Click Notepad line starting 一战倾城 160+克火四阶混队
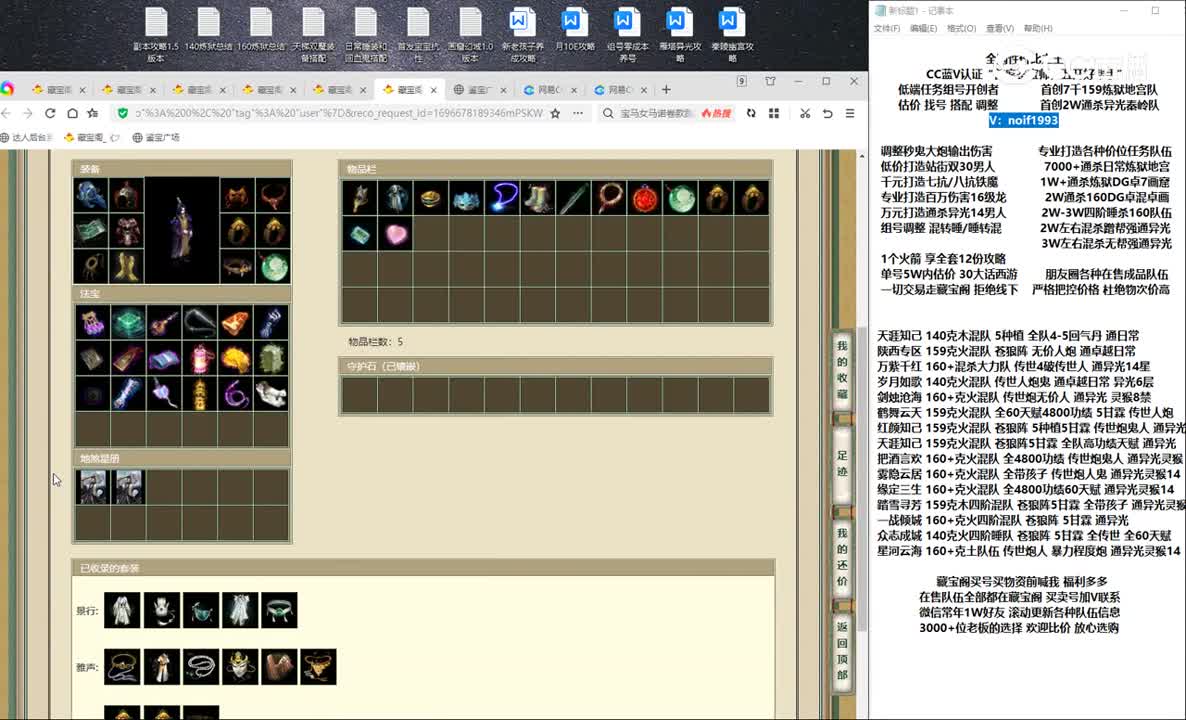 pos(1002,520)
